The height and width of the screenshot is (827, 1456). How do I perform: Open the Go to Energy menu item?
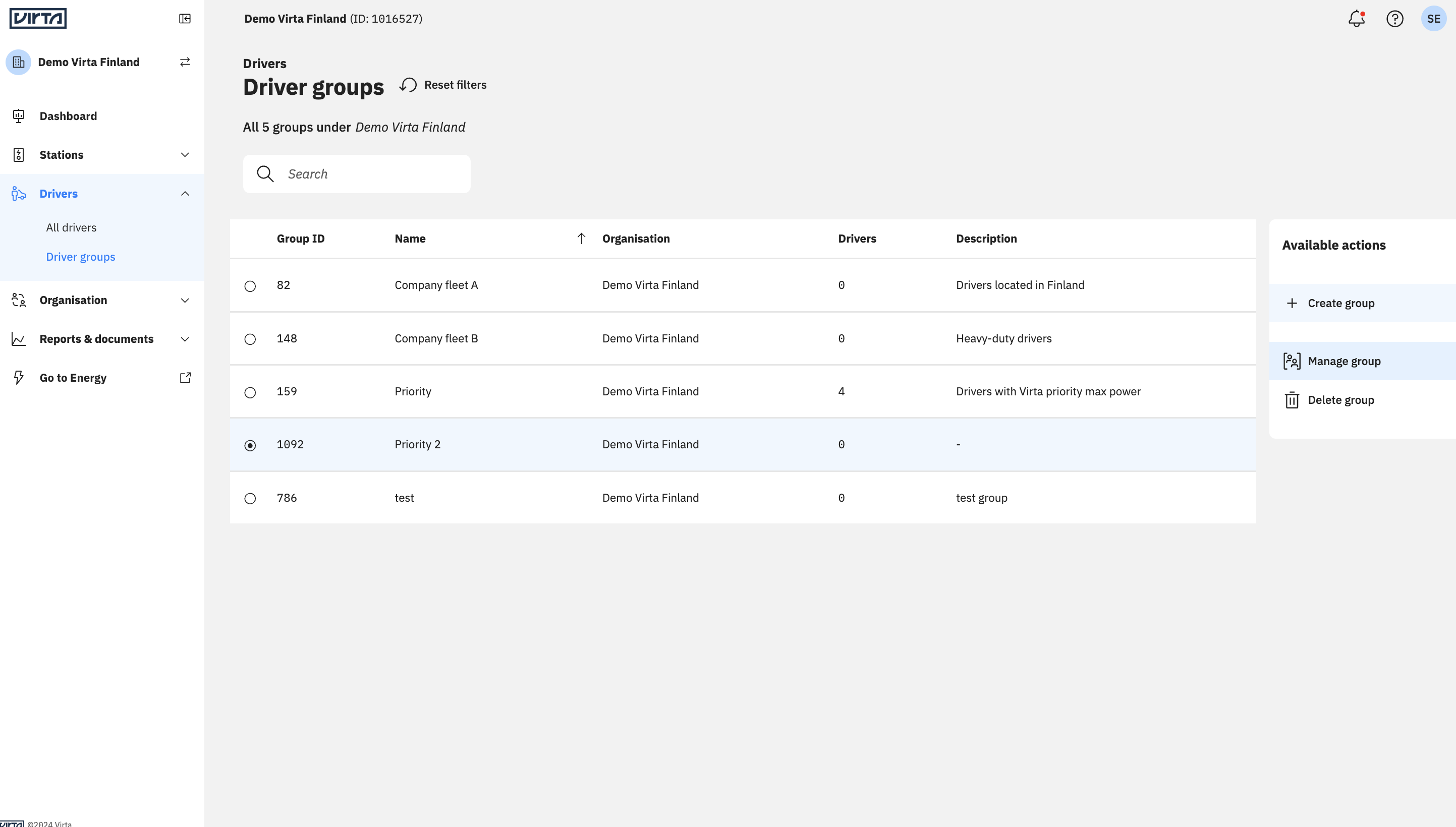(x=102, y=378)
